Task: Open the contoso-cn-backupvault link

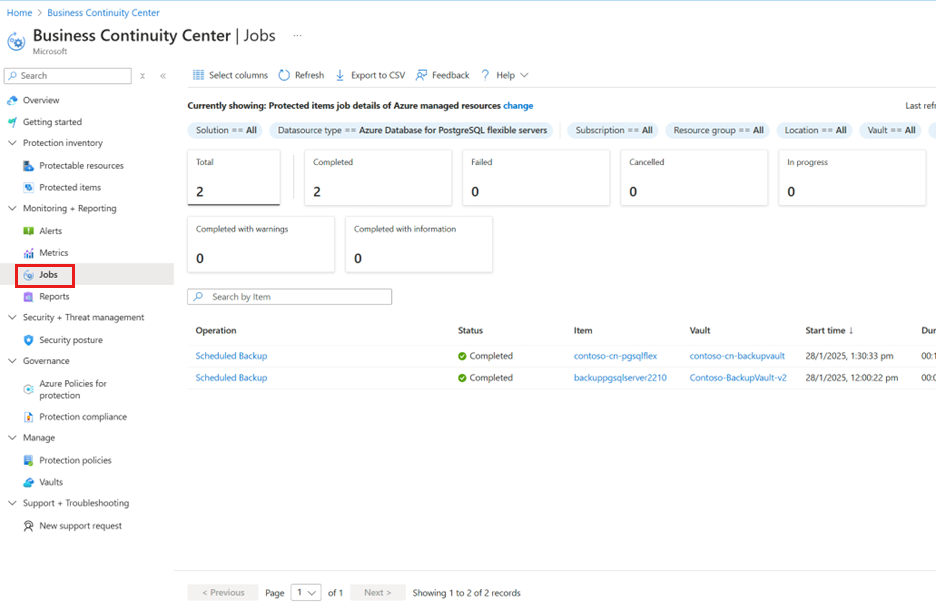Action: point(737,356)
